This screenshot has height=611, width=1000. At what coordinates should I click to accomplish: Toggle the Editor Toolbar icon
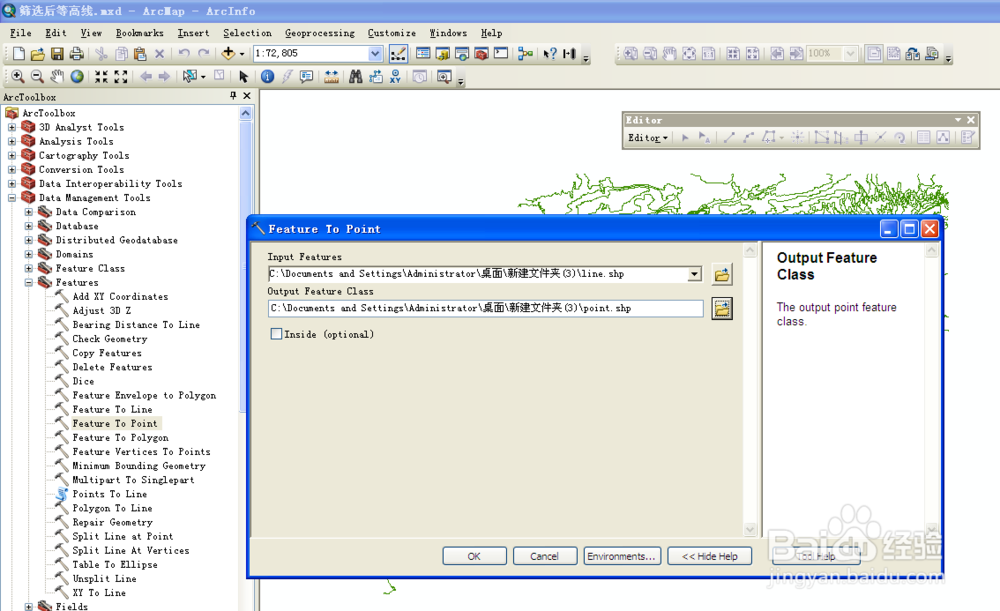coord(398,54)
